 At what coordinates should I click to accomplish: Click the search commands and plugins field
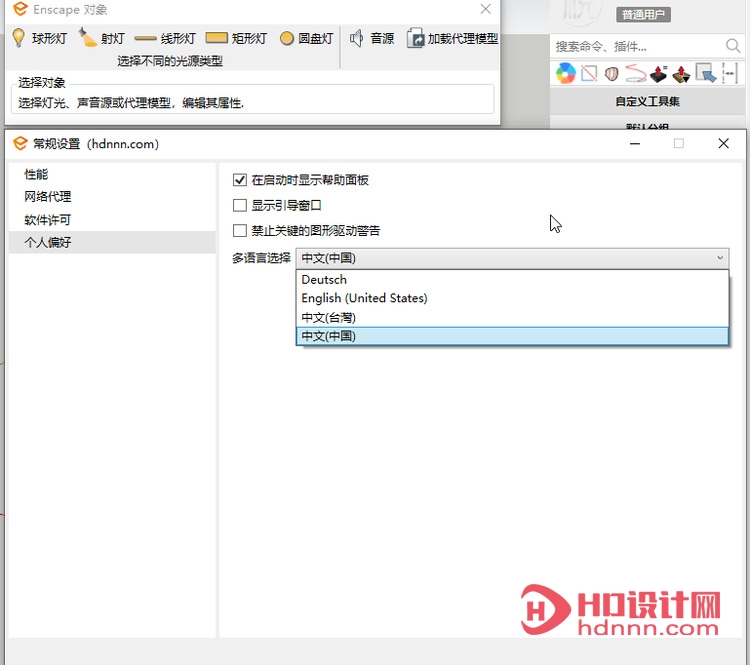tap(637, 46)
